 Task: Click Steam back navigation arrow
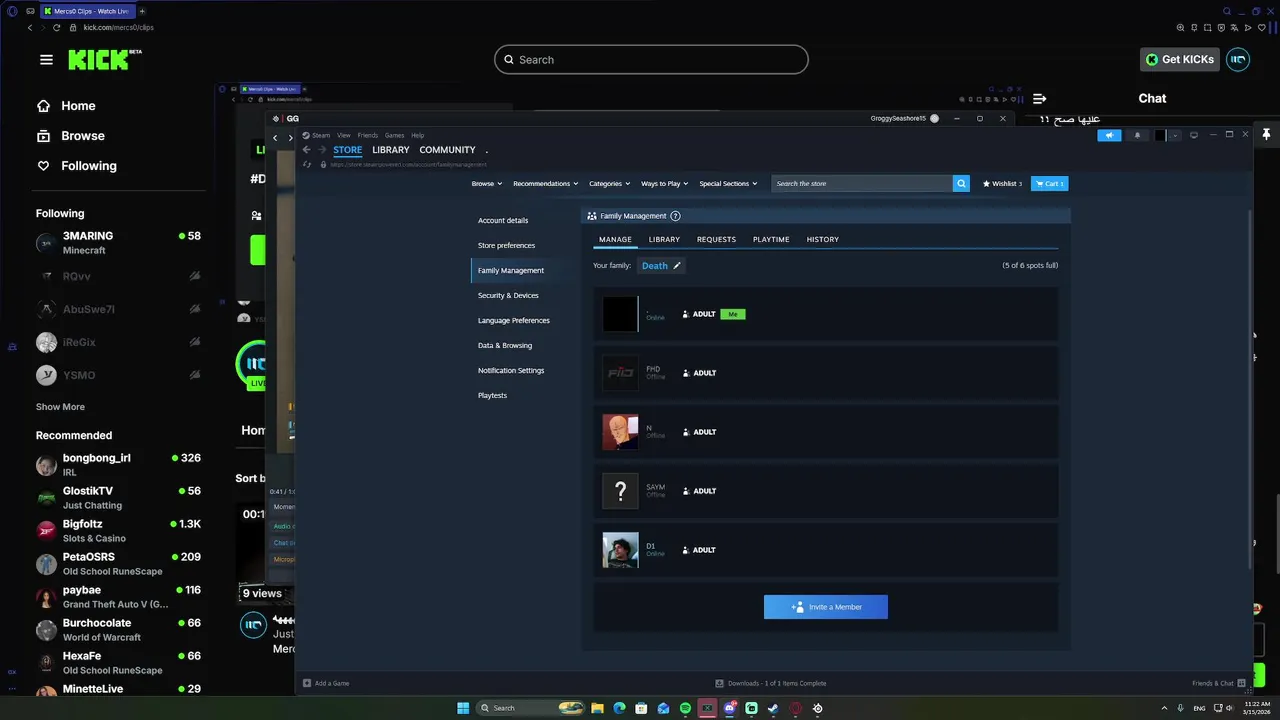pyautogui.click(x=307, y=150)
